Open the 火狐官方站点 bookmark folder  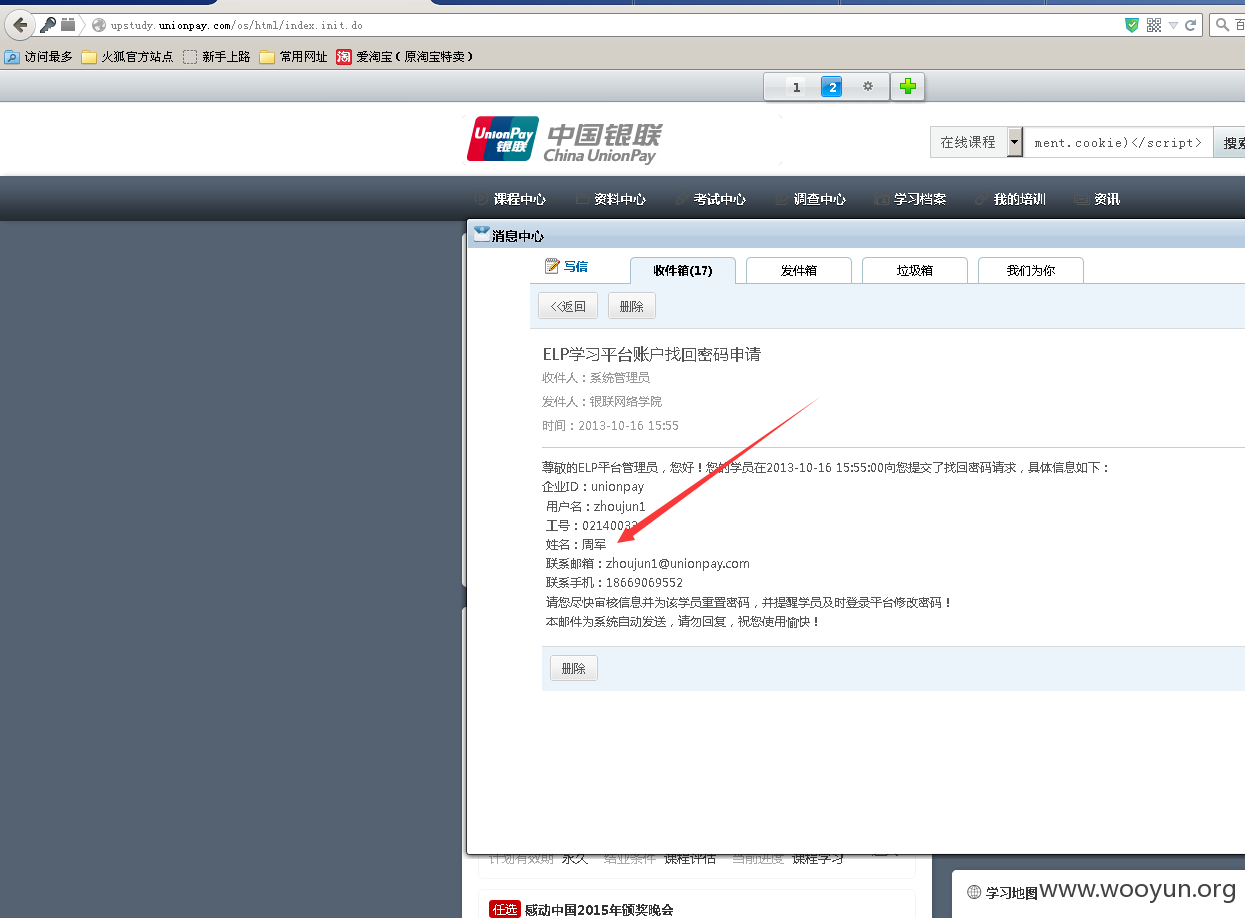click(127, 57)
